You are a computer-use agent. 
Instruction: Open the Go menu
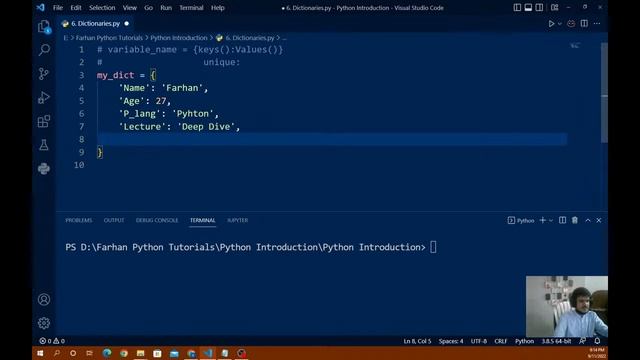coord(149,8)
